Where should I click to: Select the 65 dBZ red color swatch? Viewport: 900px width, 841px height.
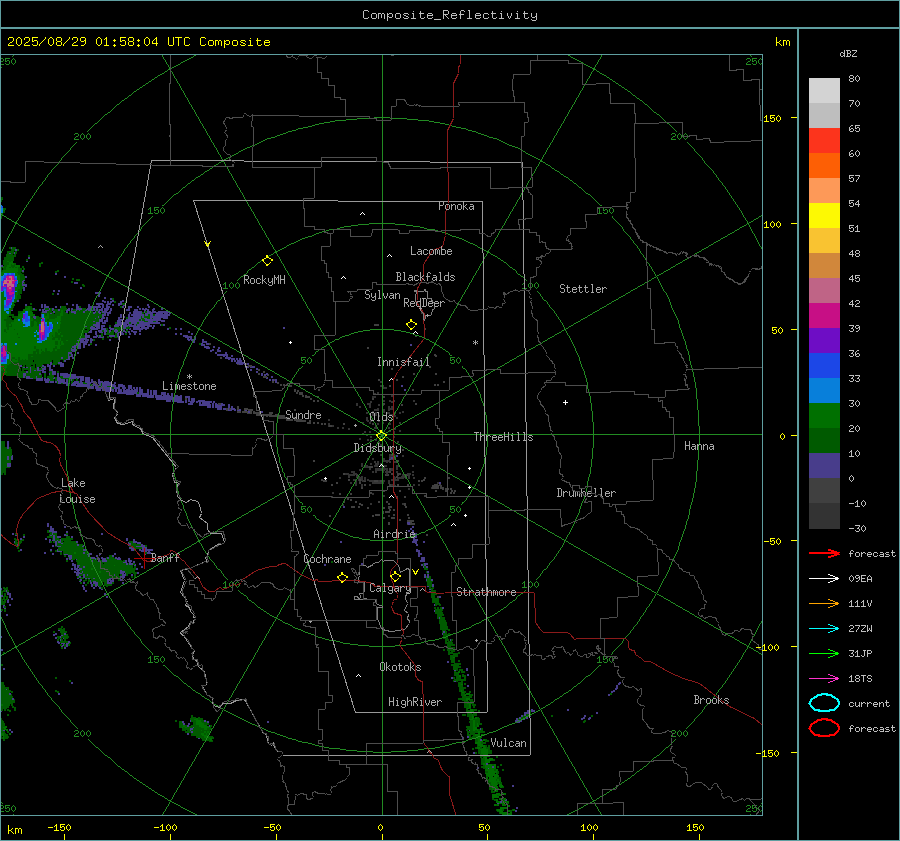coord(824,141)
